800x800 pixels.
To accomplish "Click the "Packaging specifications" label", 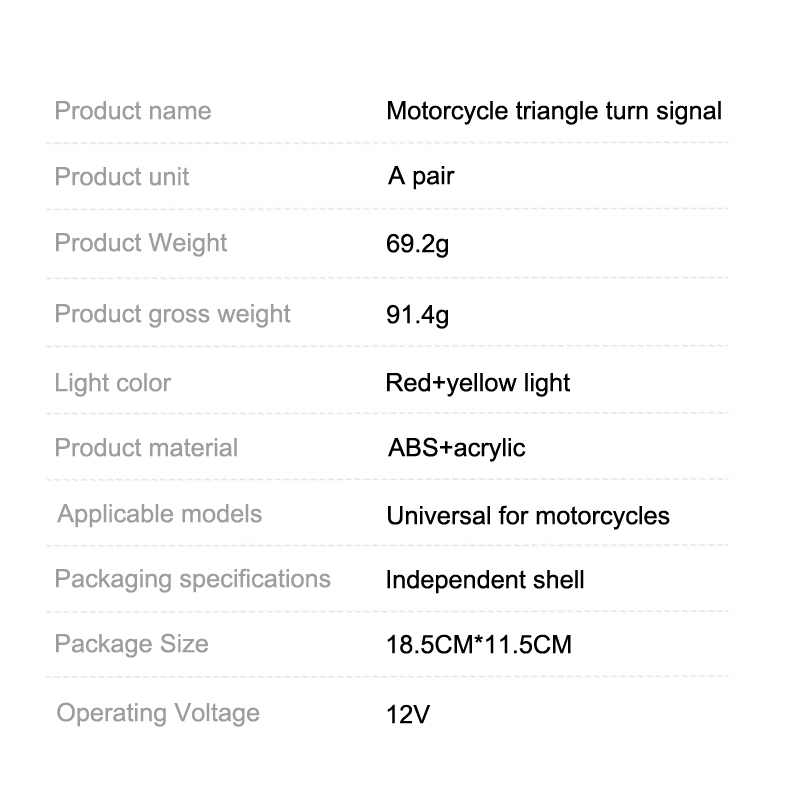I will [x=193, y=579].
